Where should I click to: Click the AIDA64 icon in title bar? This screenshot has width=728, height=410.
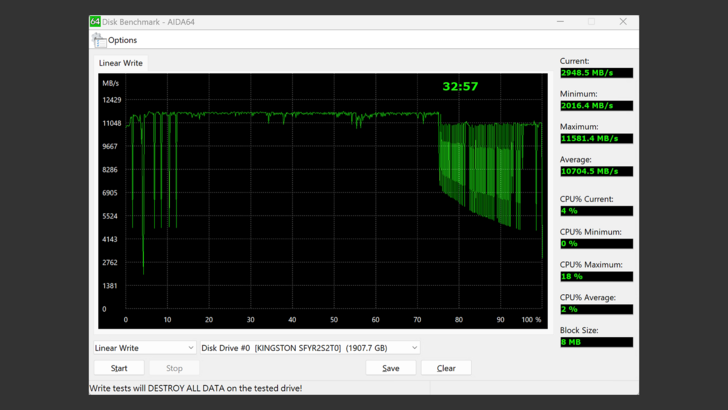click(x=96, y=21)
